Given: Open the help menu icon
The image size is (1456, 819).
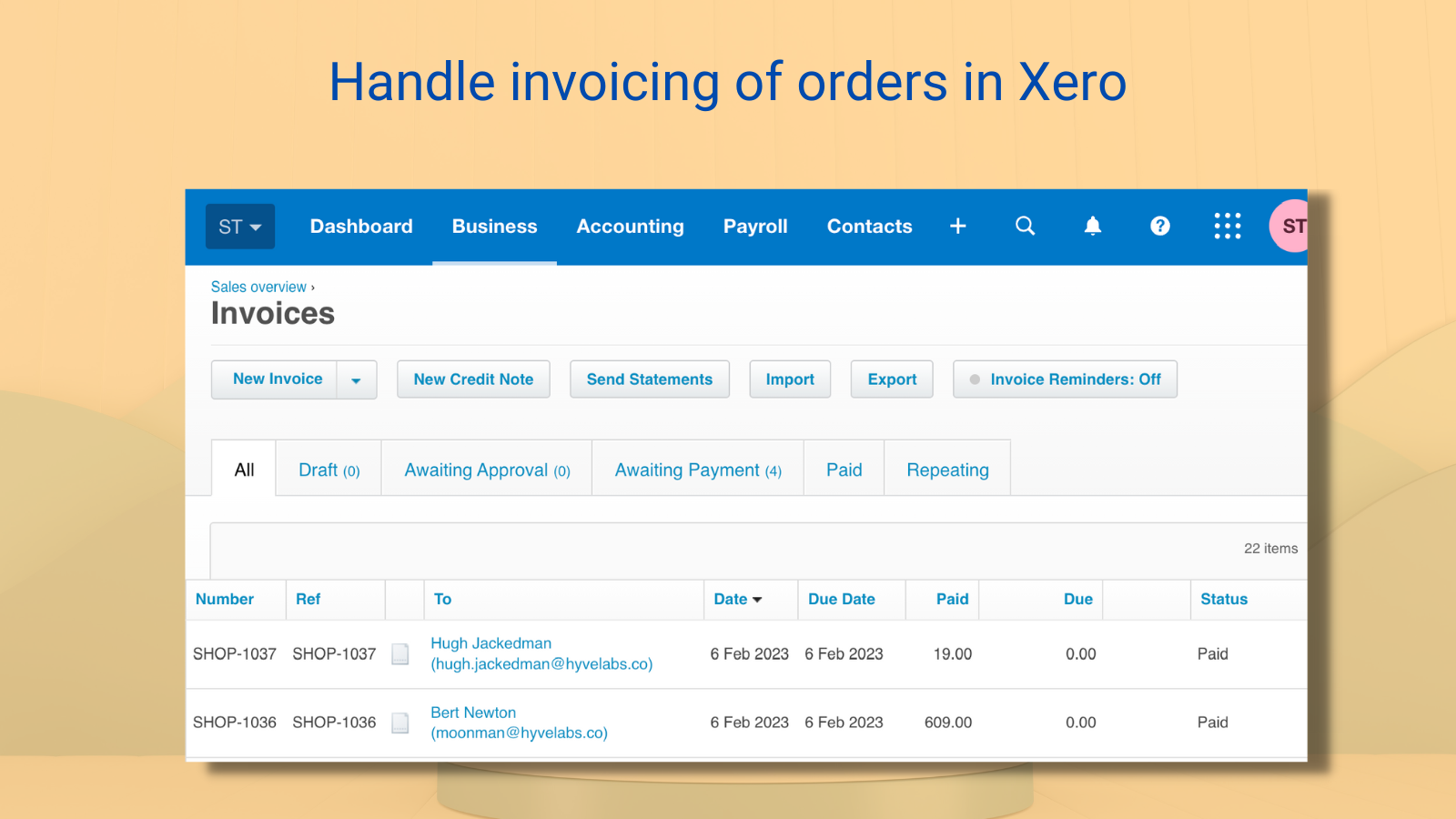Looking at the screenshot, I should coord(1158,226).
